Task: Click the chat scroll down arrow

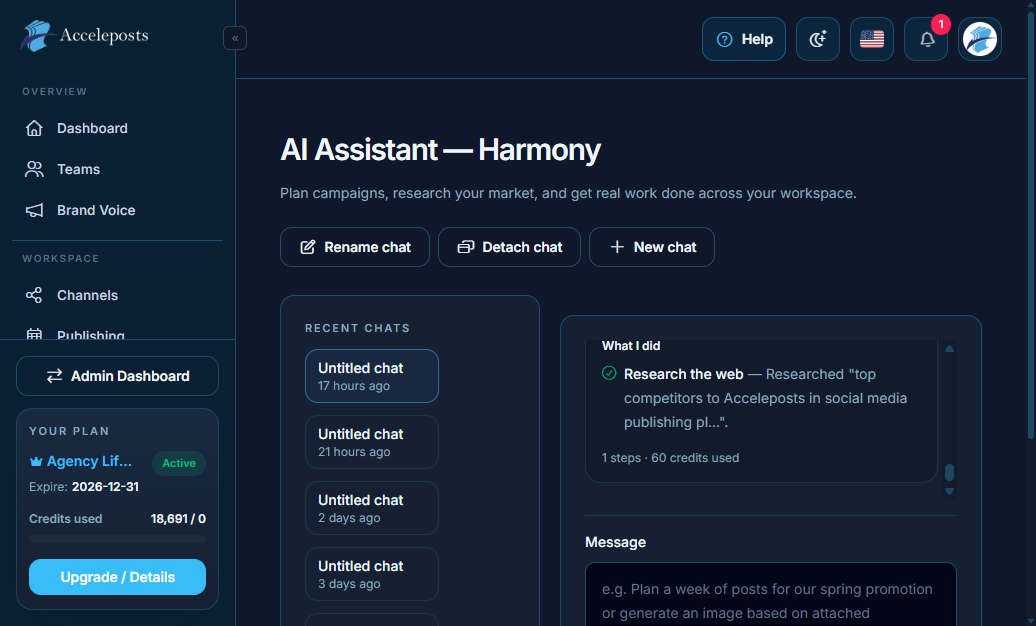Action: (949, 491)
